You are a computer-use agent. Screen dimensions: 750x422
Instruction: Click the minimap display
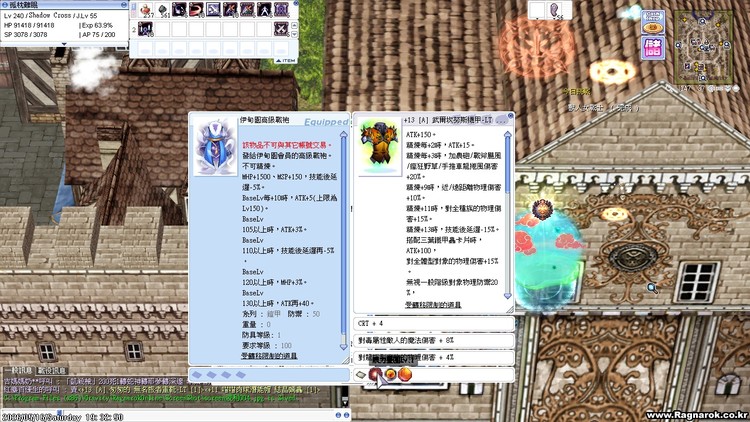point(703,48)
